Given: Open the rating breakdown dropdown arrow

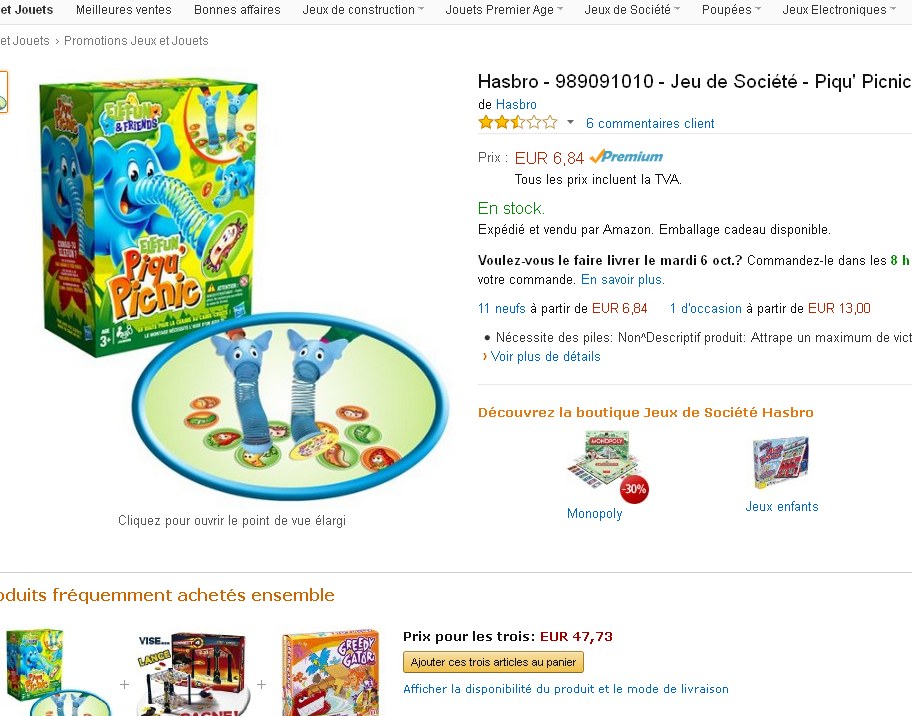Looking at the screenshot, I should [571, 122].
